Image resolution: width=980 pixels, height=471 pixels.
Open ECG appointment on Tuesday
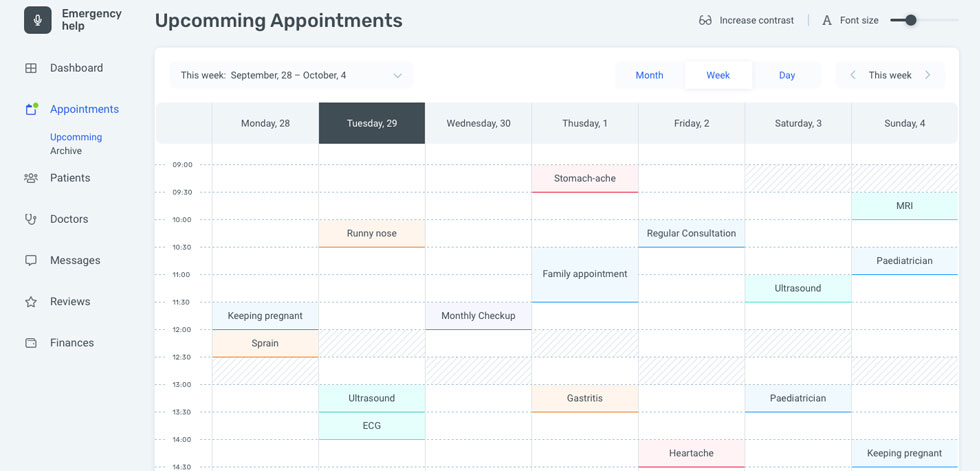click(x=372, y=426)
